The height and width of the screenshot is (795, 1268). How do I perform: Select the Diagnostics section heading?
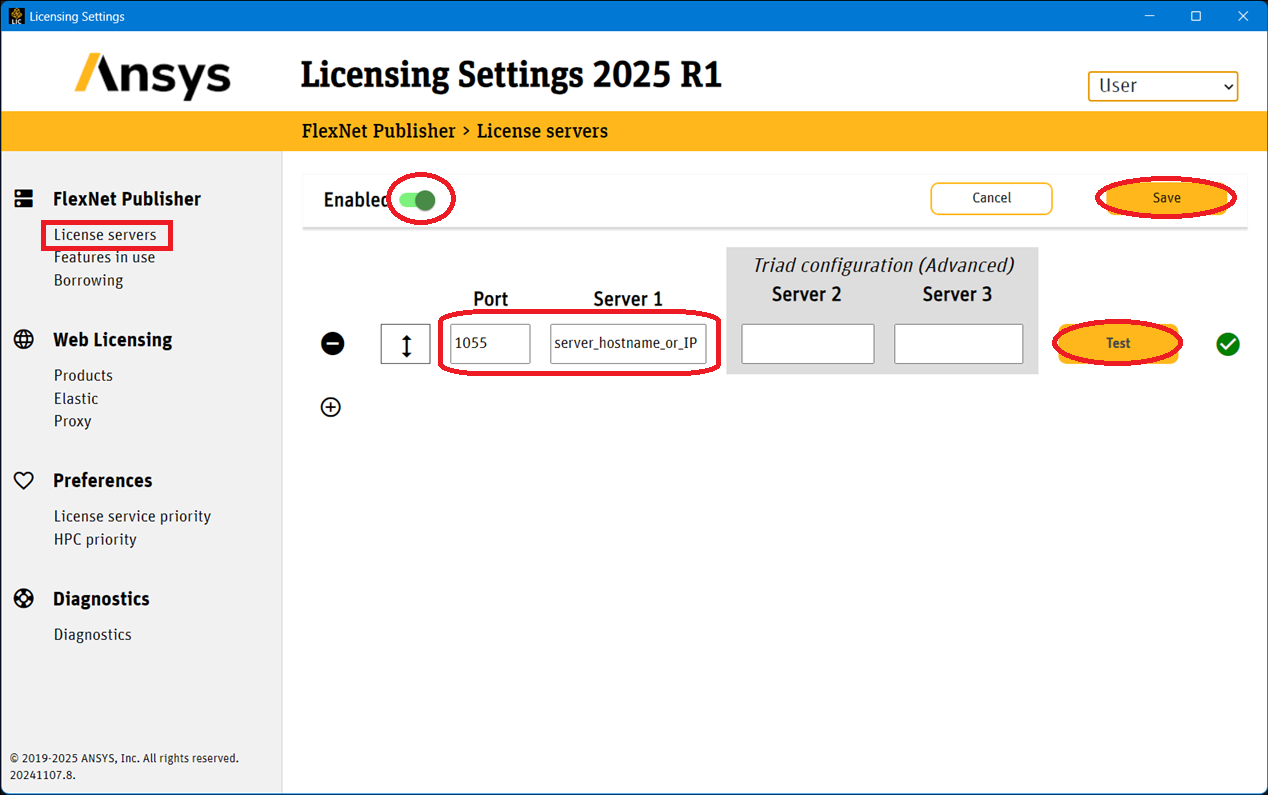pos(101,599)
